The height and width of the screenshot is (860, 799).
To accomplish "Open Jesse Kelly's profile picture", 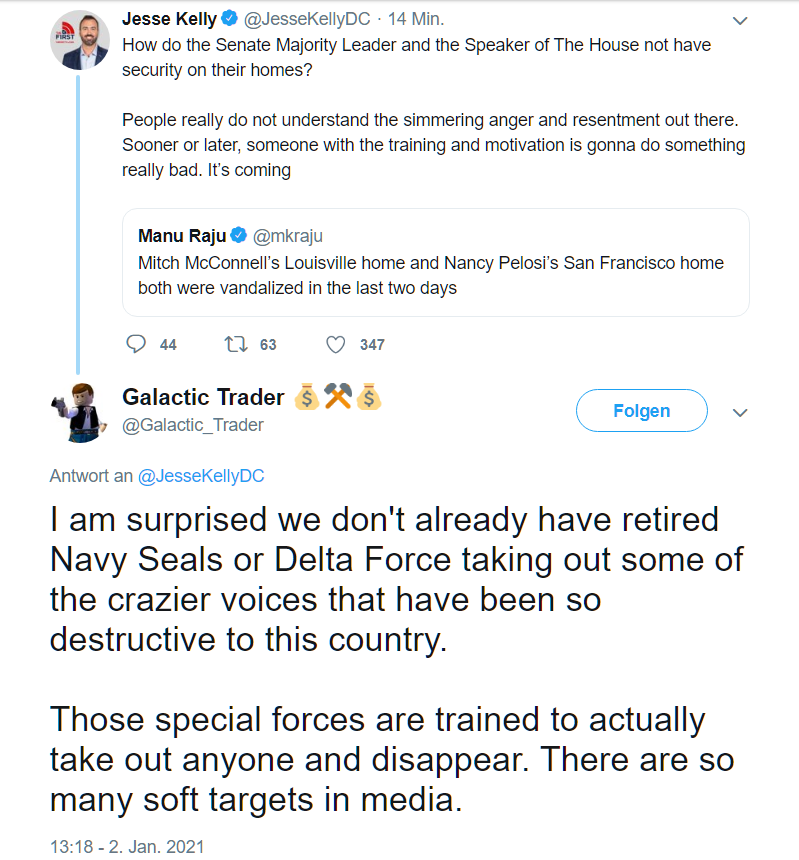I will (80, 40).
